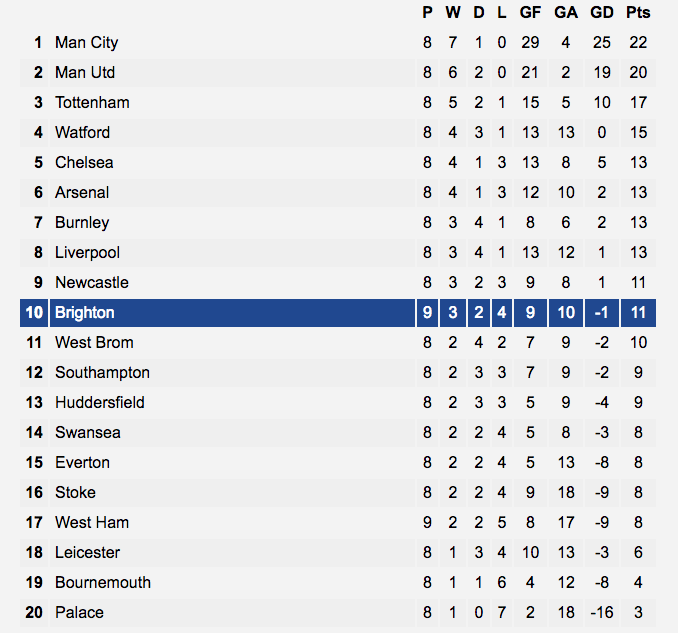Click the P column header
The image size is (678, 633).
427,13
